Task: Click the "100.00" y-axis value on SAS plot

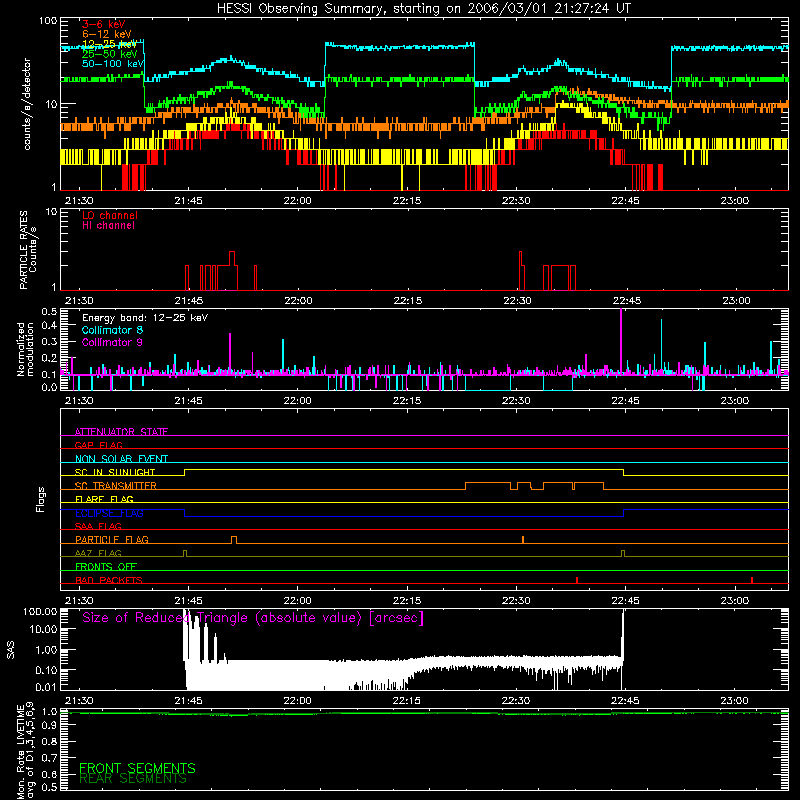Action: click(40, 611)
